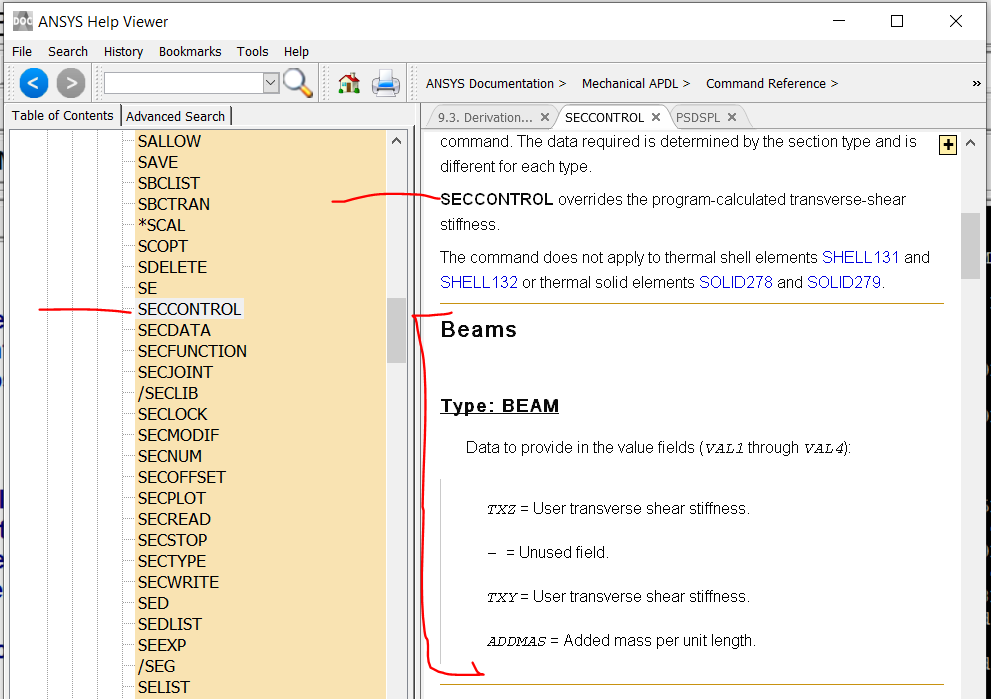Click the blue Back navigation arrow
This screenshot has width=991, height=699.
pyautogui.click(x=33, y=83)
